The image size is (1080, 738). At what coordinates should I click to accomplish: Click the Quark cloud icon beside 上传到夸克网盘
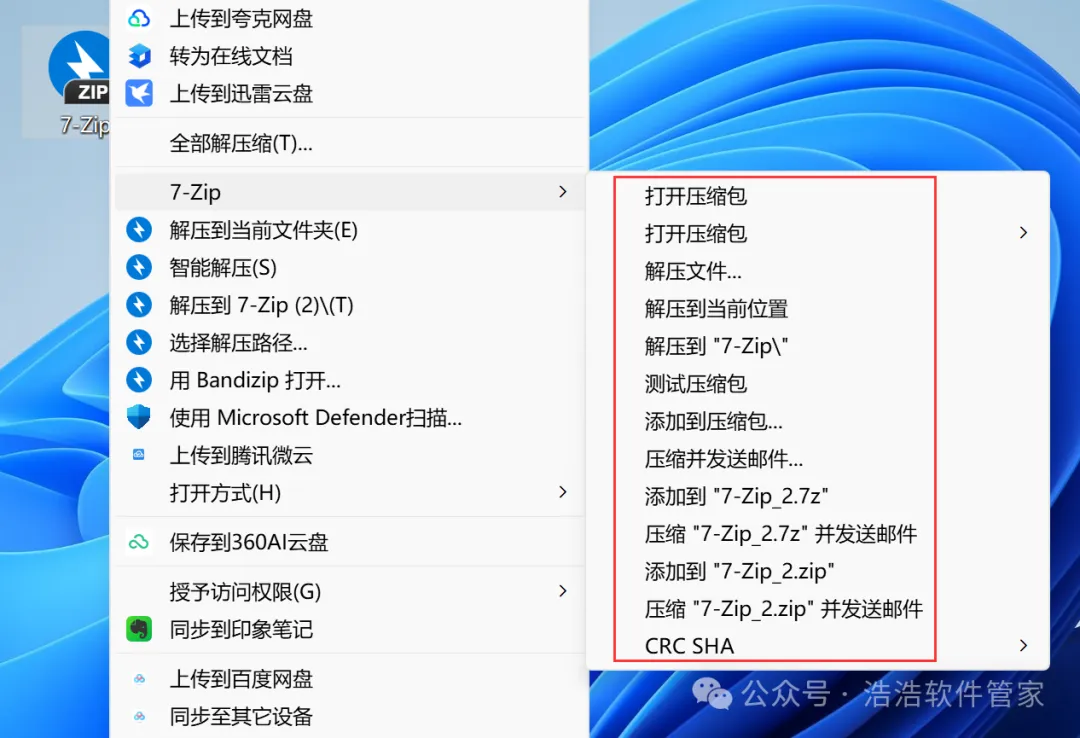click(x=139, y=19)
